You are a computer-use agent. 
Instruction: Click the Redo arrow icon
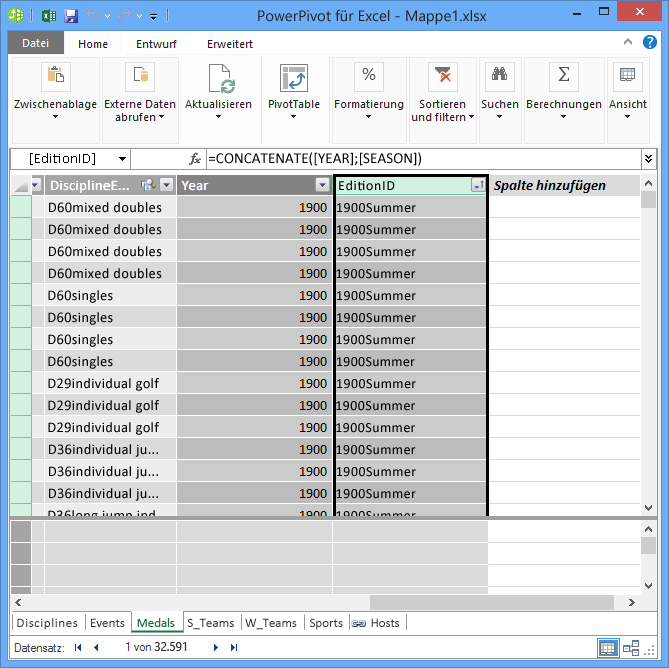click(x=125, y=16)
